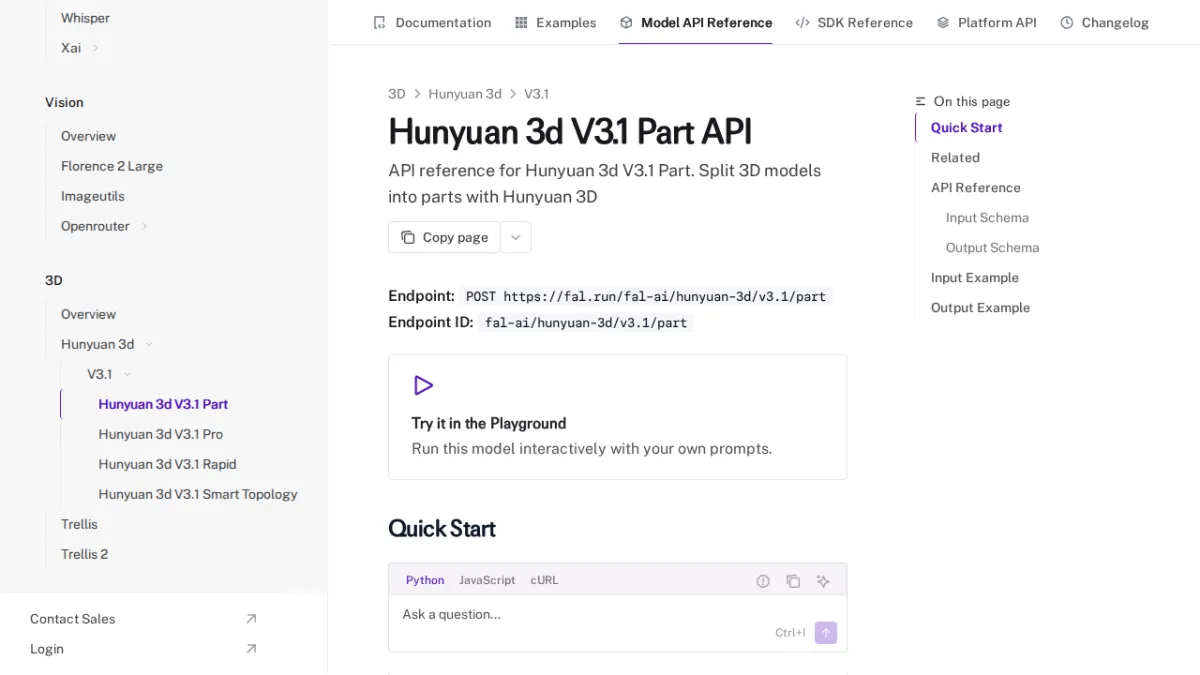
Task: Jump to Input Schema in page outline
Action: [x=987, y=217]
